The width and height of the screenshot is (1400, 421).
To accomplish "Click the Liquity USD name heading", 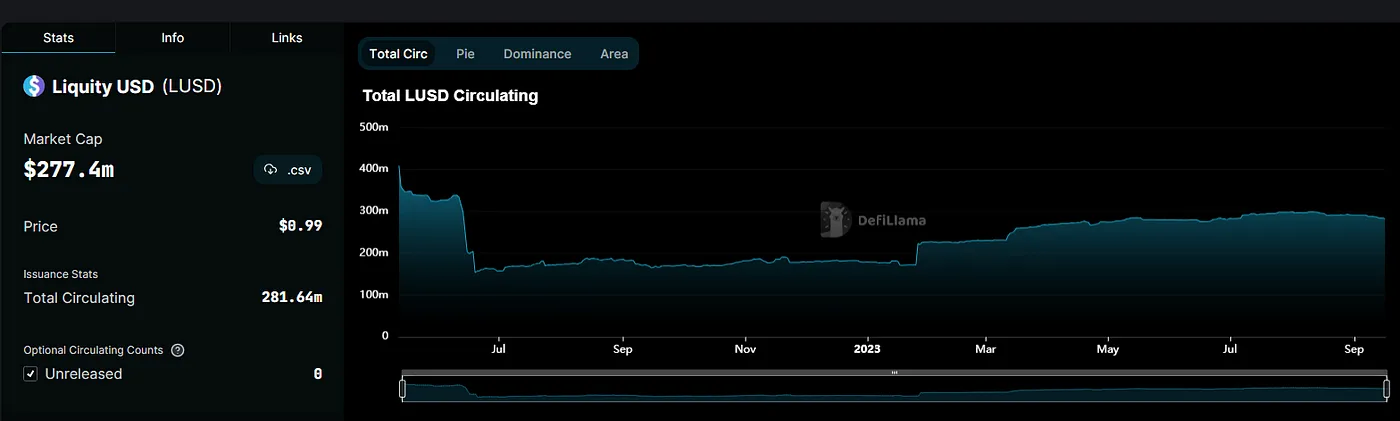I will [103, 87].
